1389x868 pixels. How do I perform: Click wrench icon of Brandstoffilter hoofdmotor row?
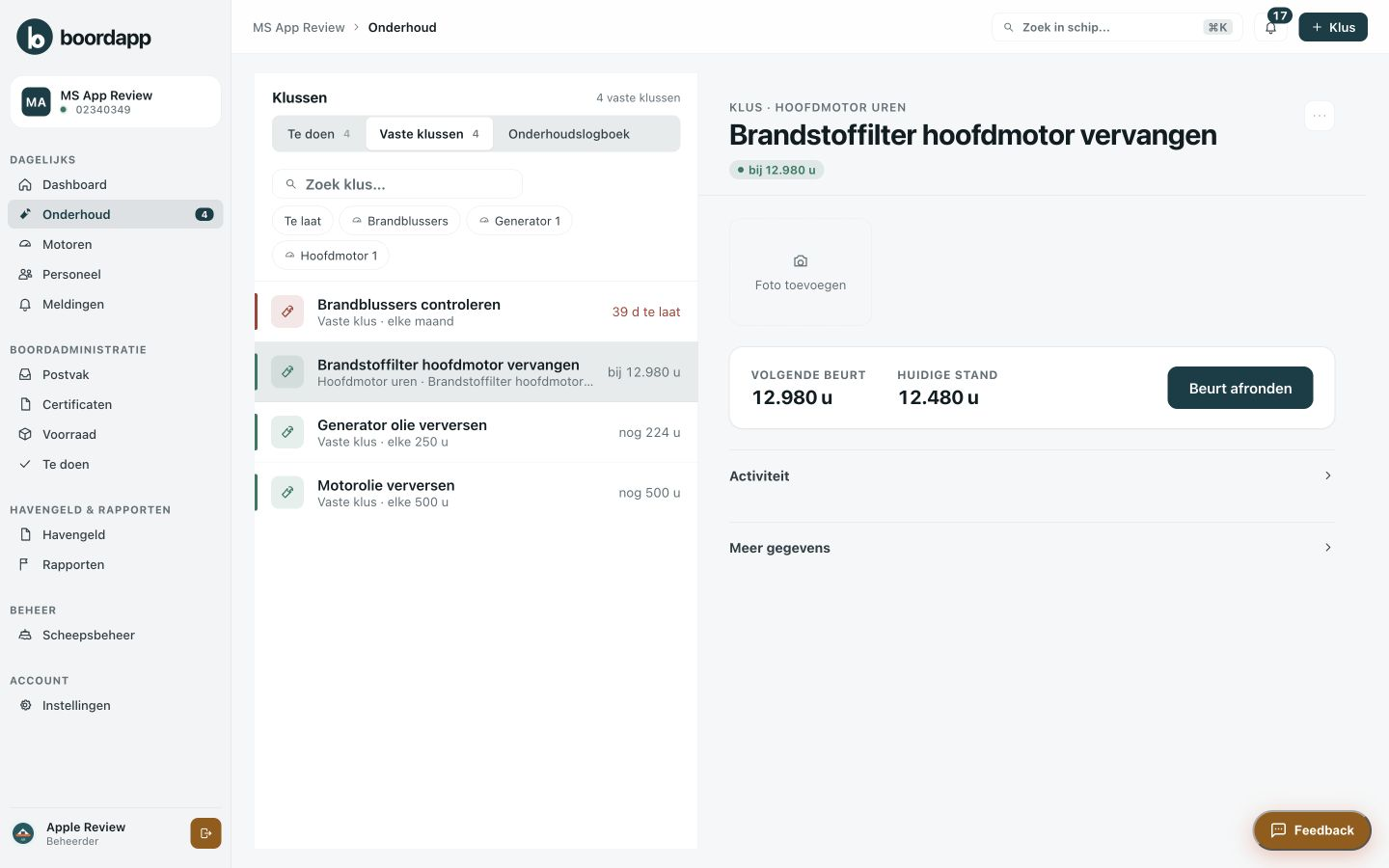287,371
